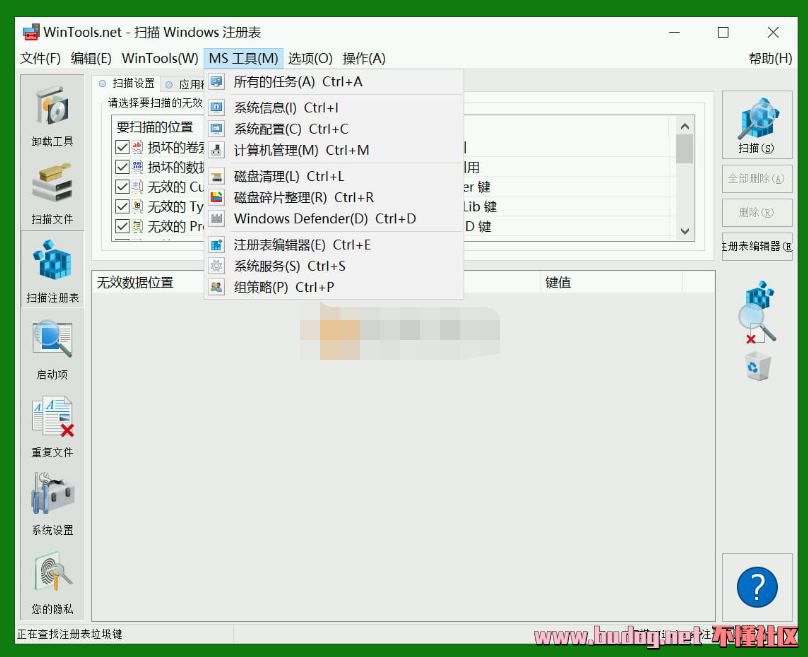Run 磁盘碎片整理(R) from the menu
The image size is (808, 657).
(x=333, y=197)
